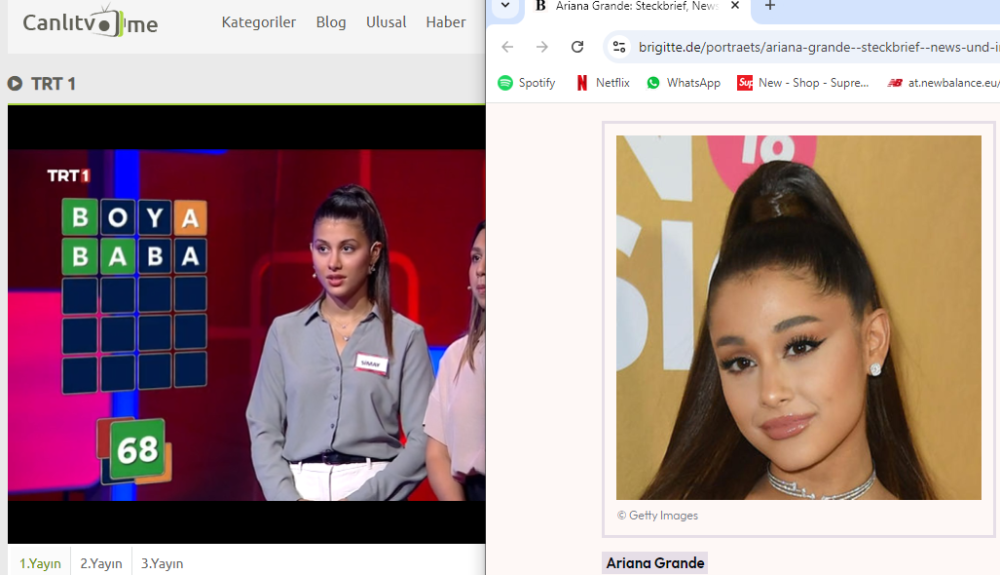View site information next to the URL

619,47
